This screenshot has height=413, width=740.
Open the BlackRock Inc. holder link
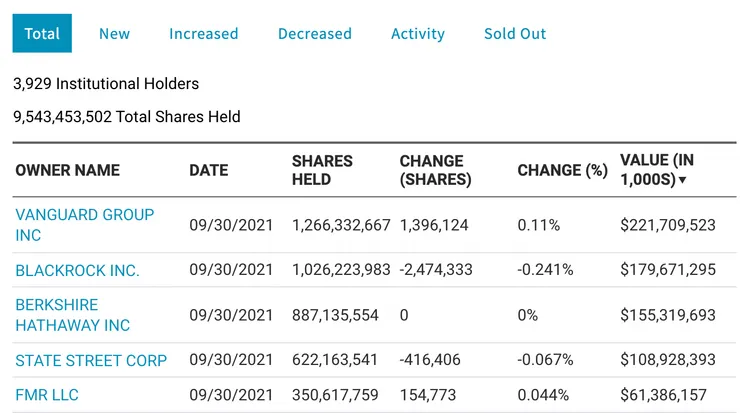pos(77,270)
